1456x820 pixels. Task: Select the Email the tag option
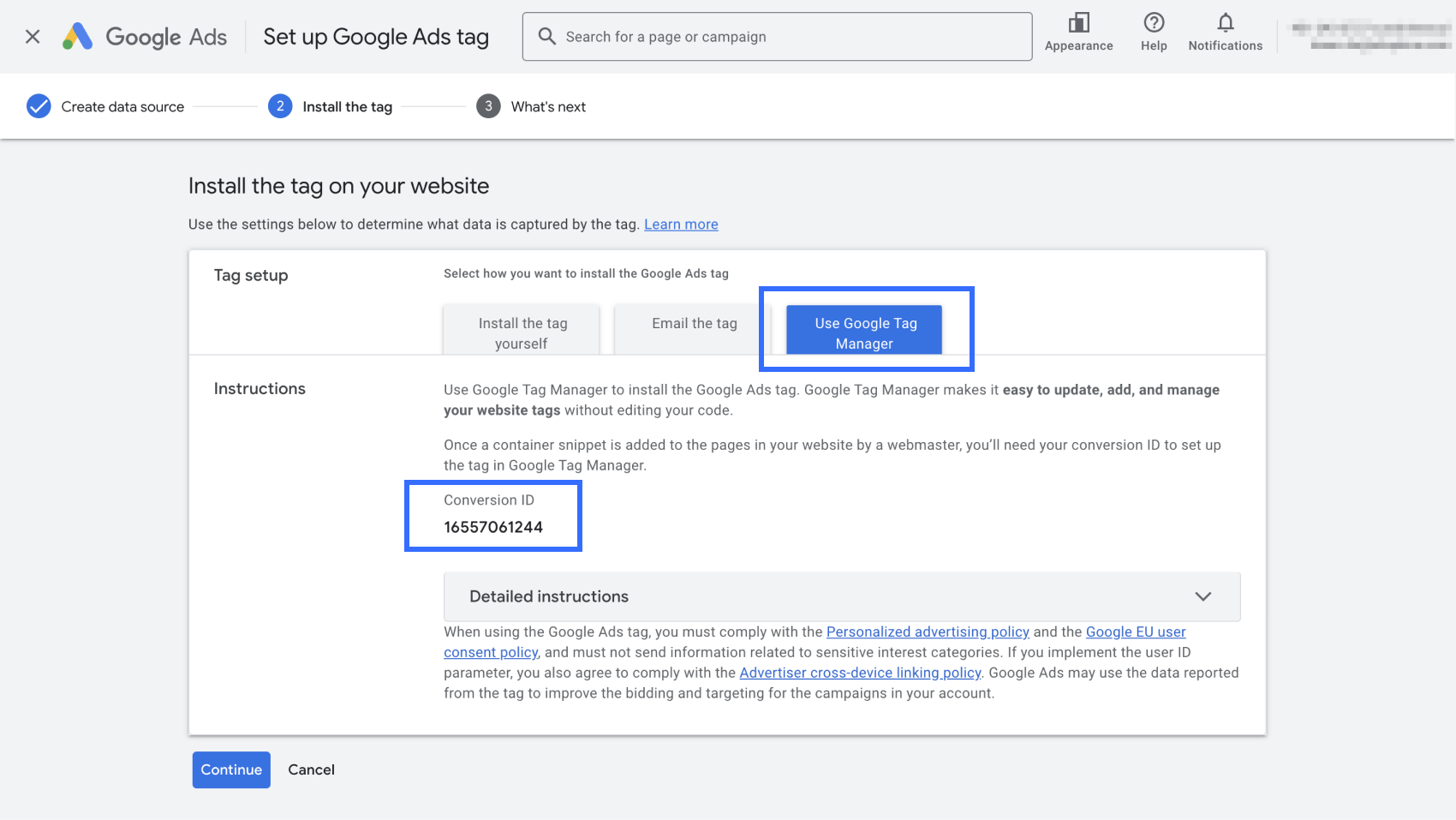694,324
